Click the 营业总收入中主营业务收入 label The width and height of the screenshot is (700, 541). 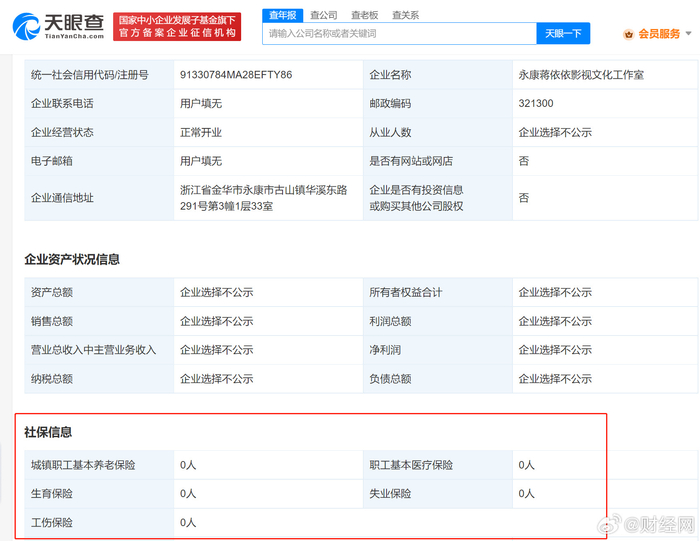pyautogui.click(x=93, y=350)
